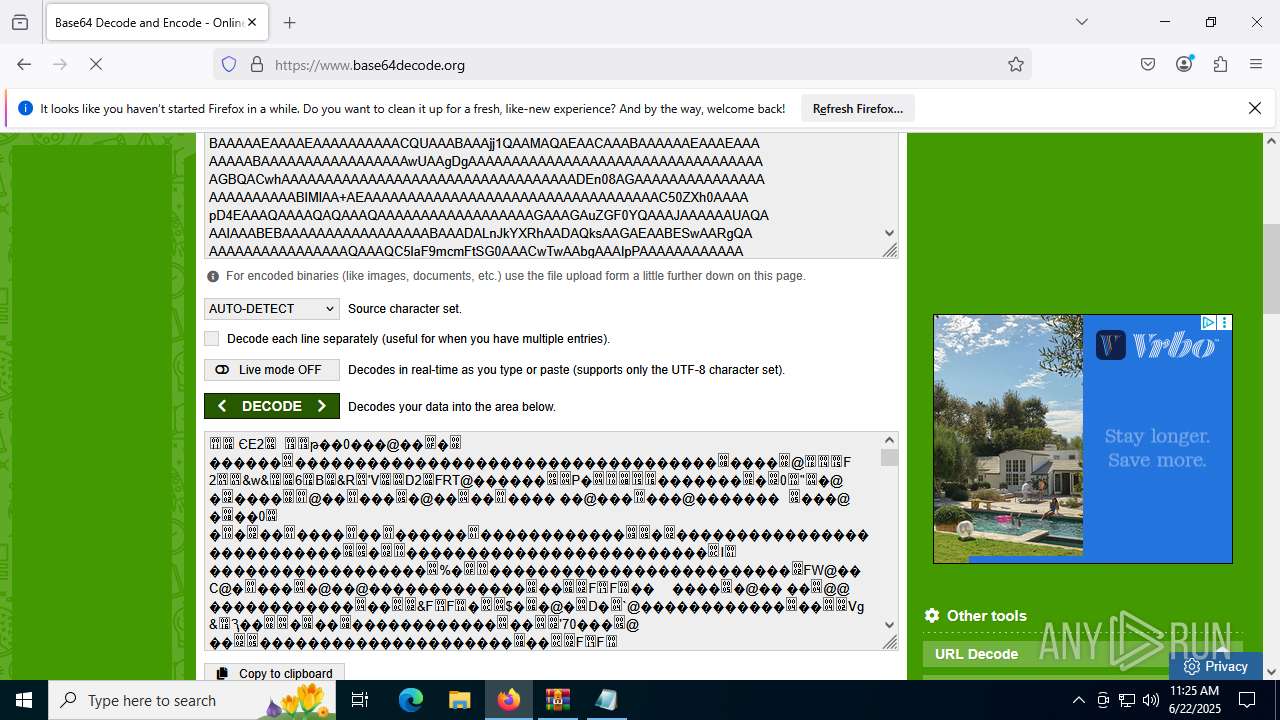Viewport: 1280px width, 720px height.
Task: Click the right arrow on DECODE button
Action: 321,406
